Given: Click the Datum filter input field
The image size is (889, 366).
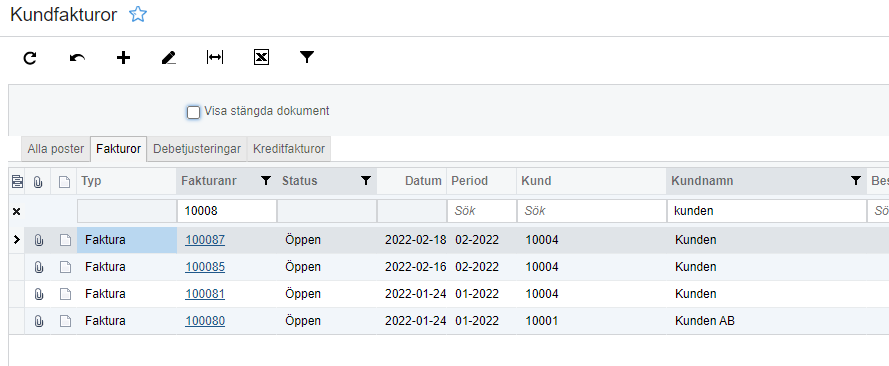Looking at the screenshot, I should (412, 211).
